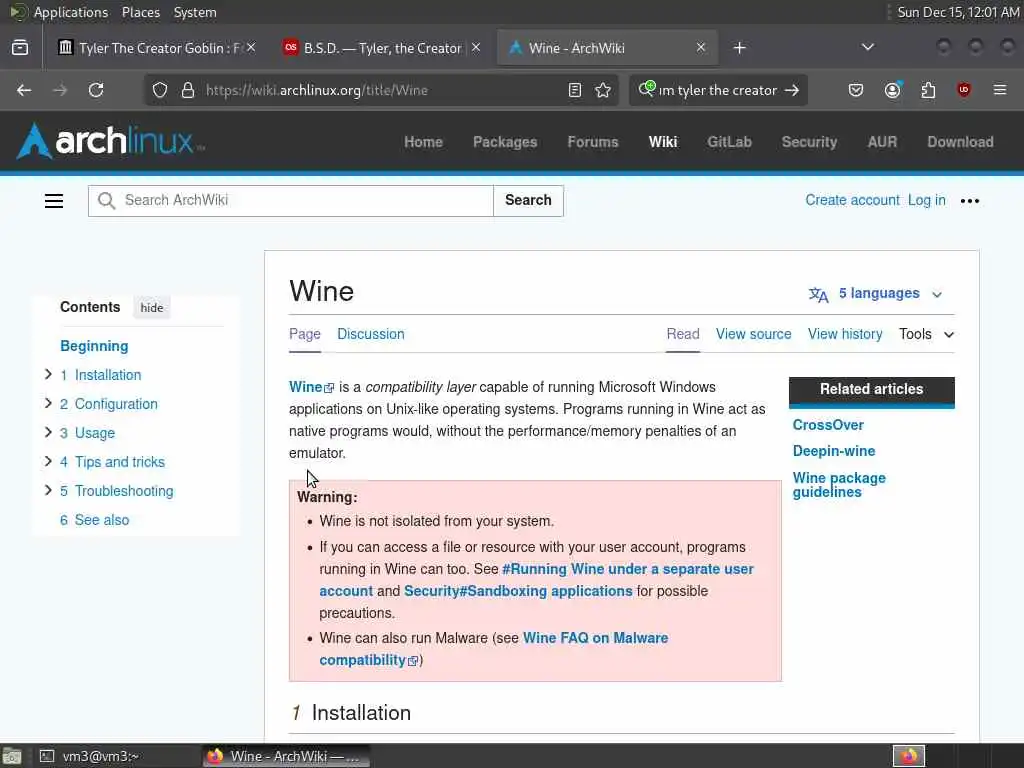
Task: Close the Wine - ArchWiki tab
Action: [x=701, y=48]
